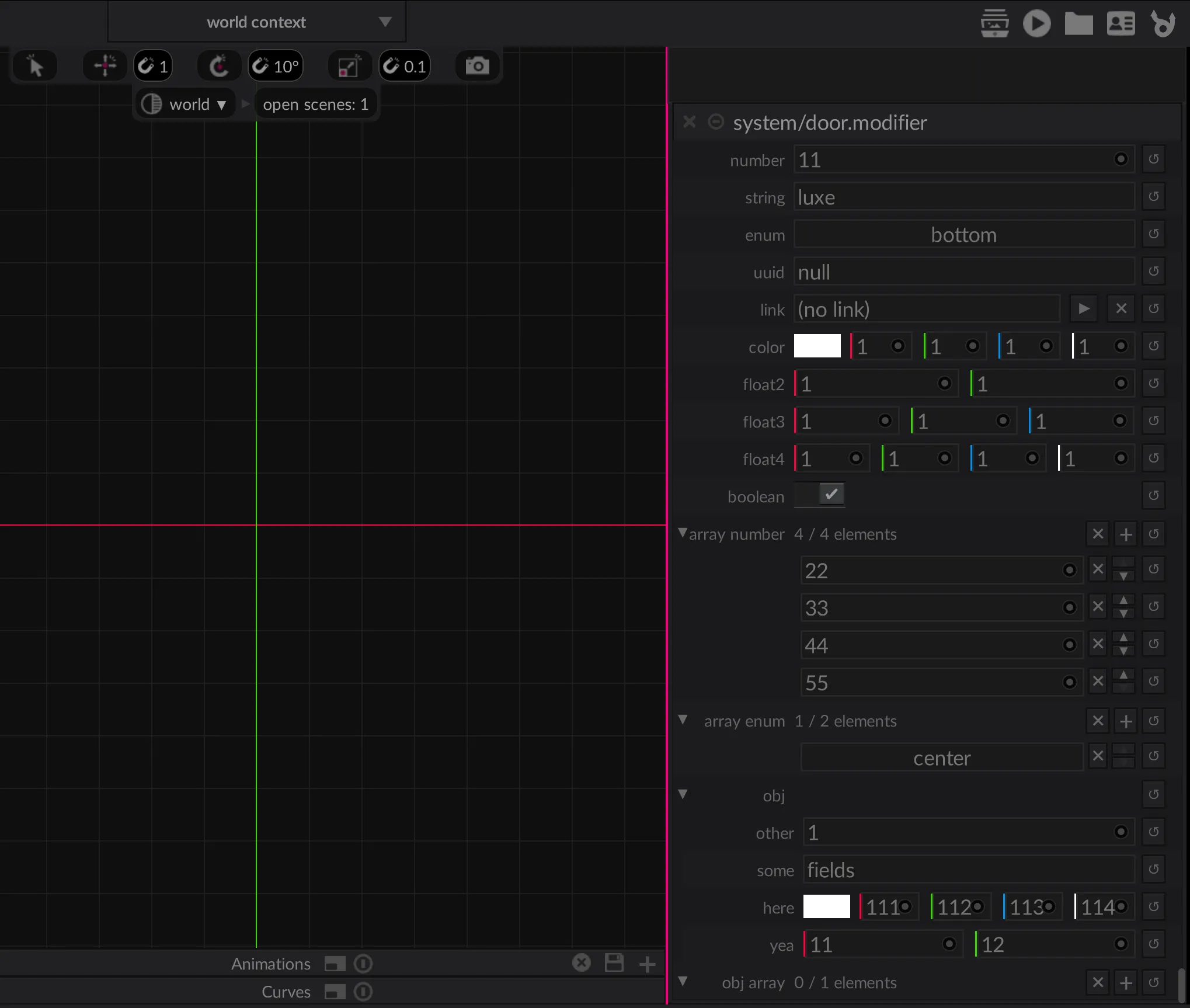Click the camera screenshot icon

[x=477, y=66]
